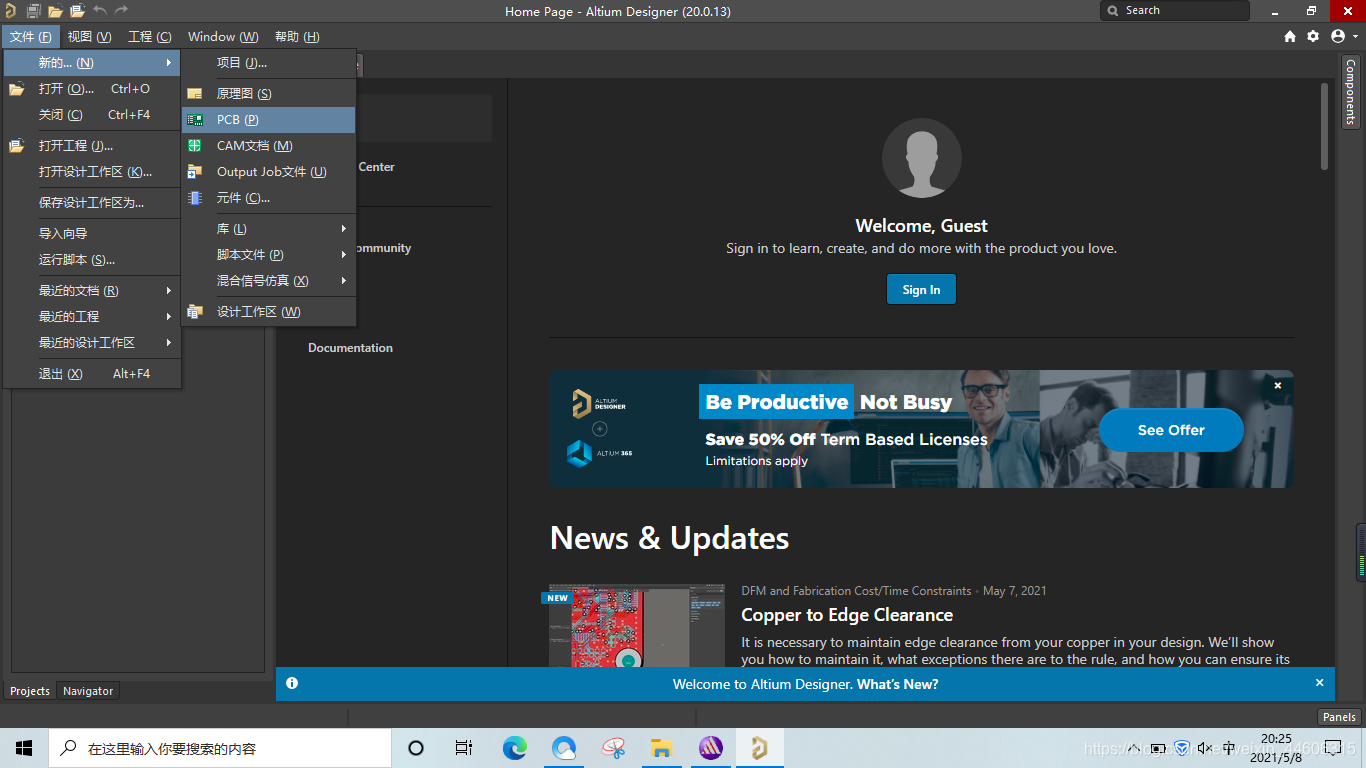The width and height of the screenshot is (1366, 768).
Task: Switch to Navigator panel tab
Action: 88,691
